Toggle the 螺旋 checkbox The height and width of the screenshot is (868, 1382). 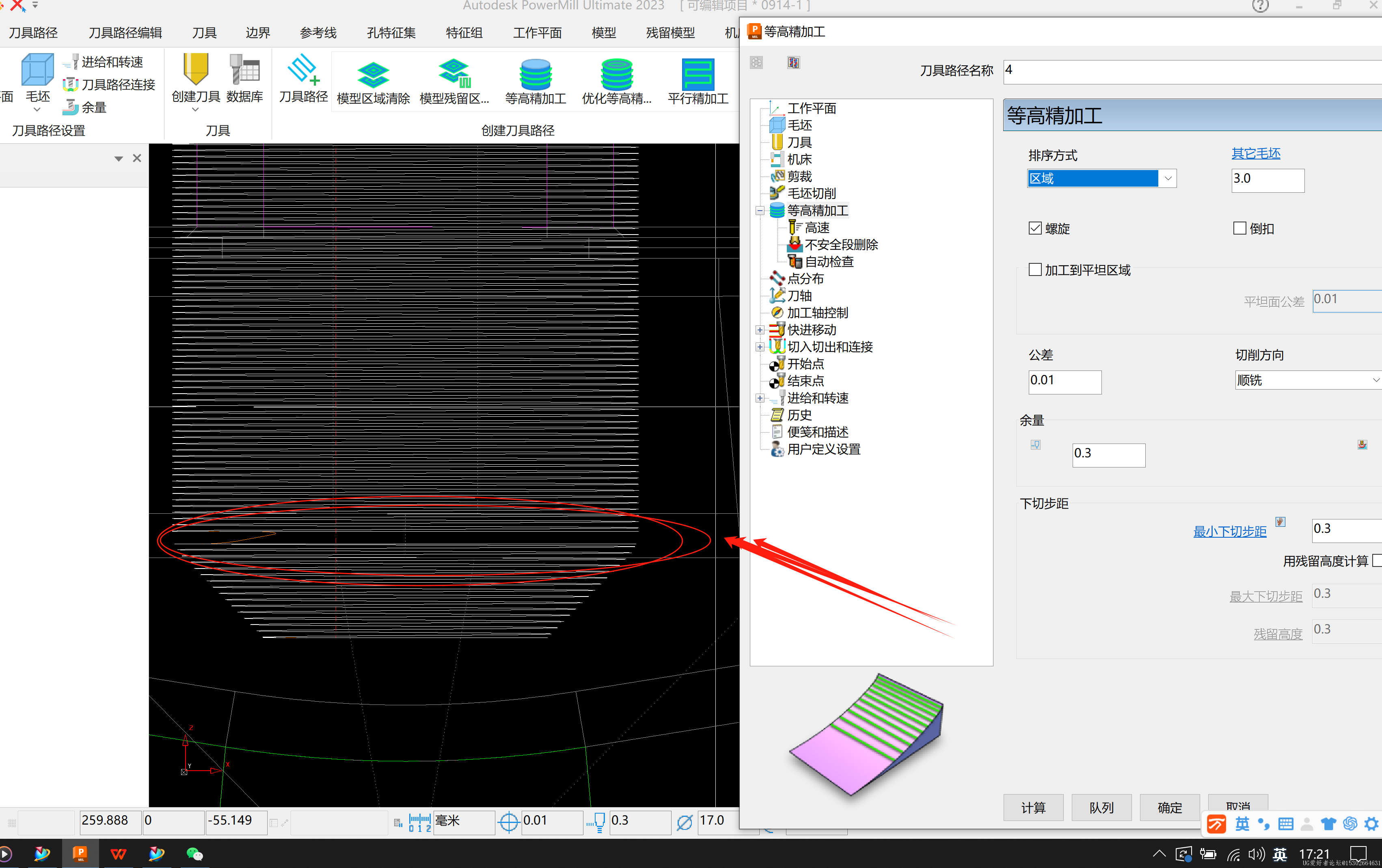point(1035,228)
